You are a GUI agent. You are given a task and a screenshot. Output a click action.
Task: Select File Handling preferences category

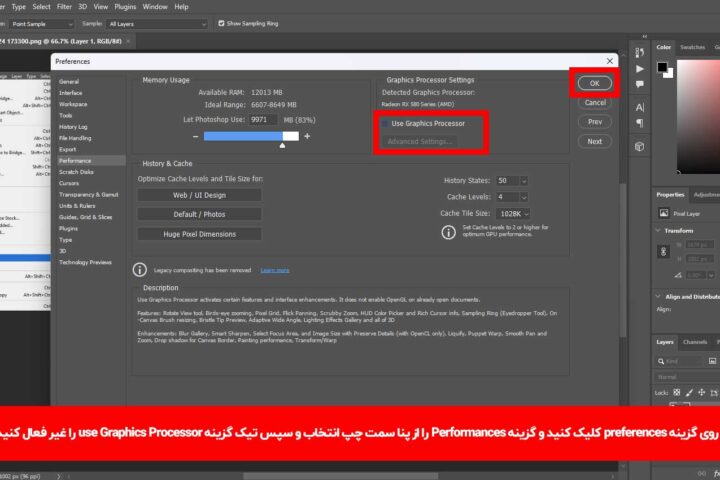75,138
